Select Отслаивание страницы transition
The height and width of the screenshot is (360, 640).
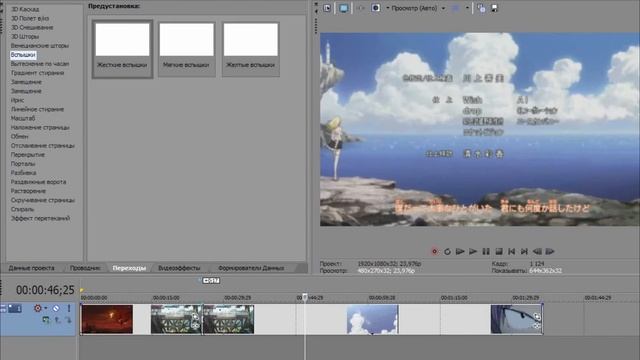[42, 146]
